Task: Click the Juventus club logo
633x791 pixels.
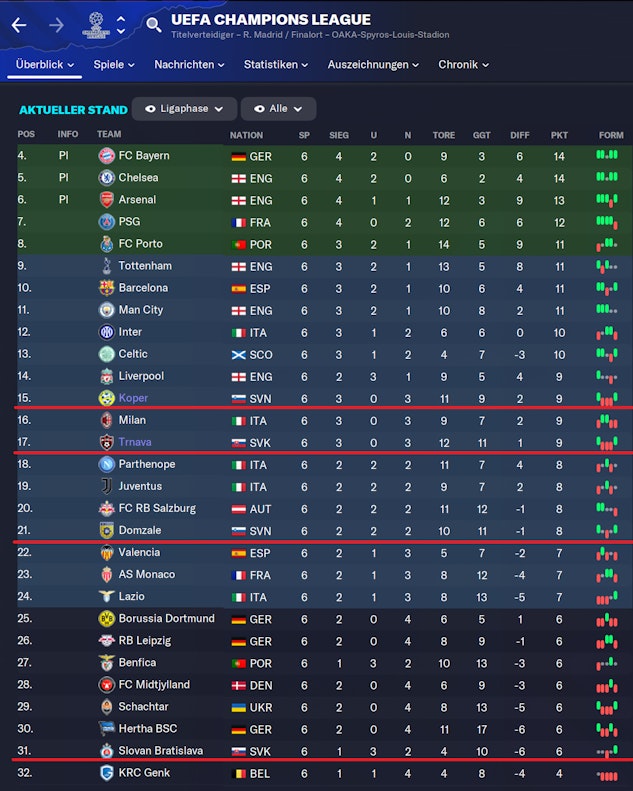Action: pyautogui.click(x=106, y=486)
